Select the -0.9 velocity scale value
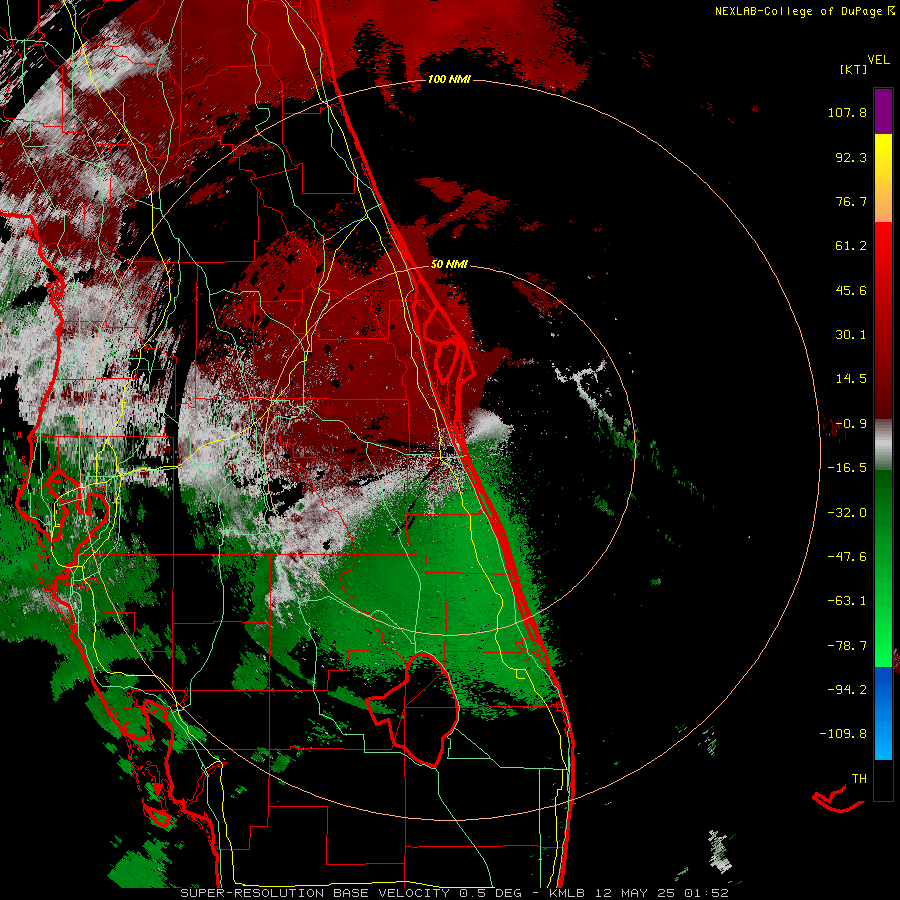The width and height of the screenshot is (900, 900). coord(851,424)
